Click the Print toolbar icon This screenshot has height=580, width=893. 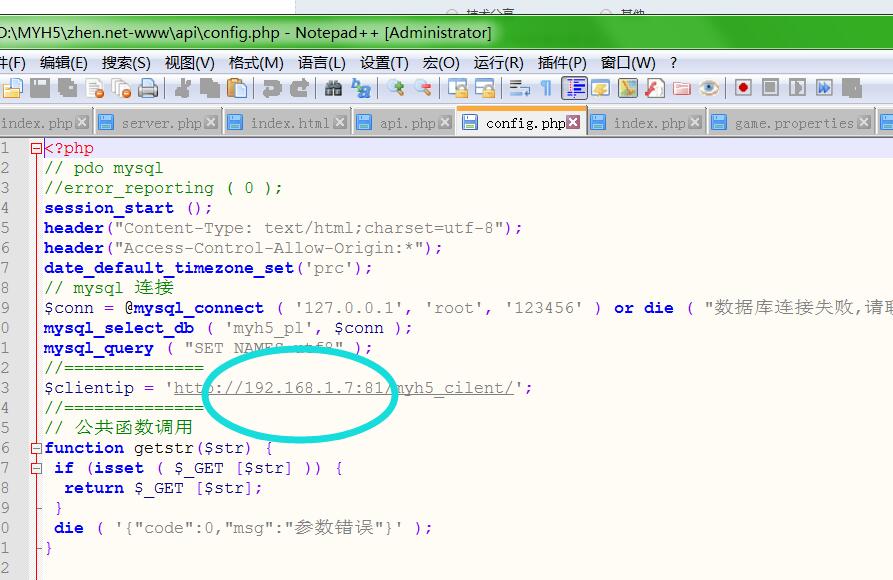(148, 89)
